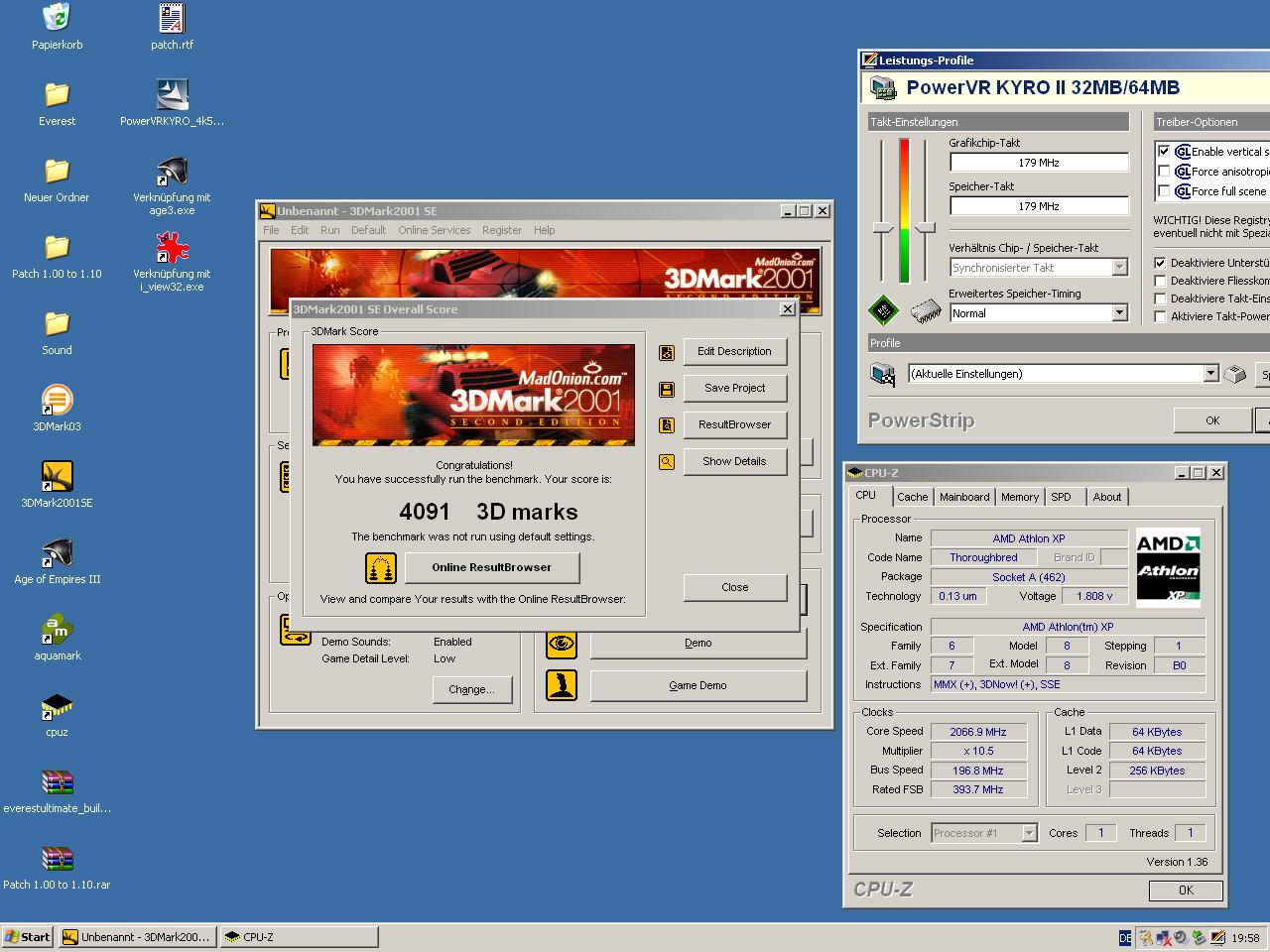Click the Demo eye icon in 3DMark
Image resolution: width=1270 pixels, height=952 pixels.
[562, 643]
